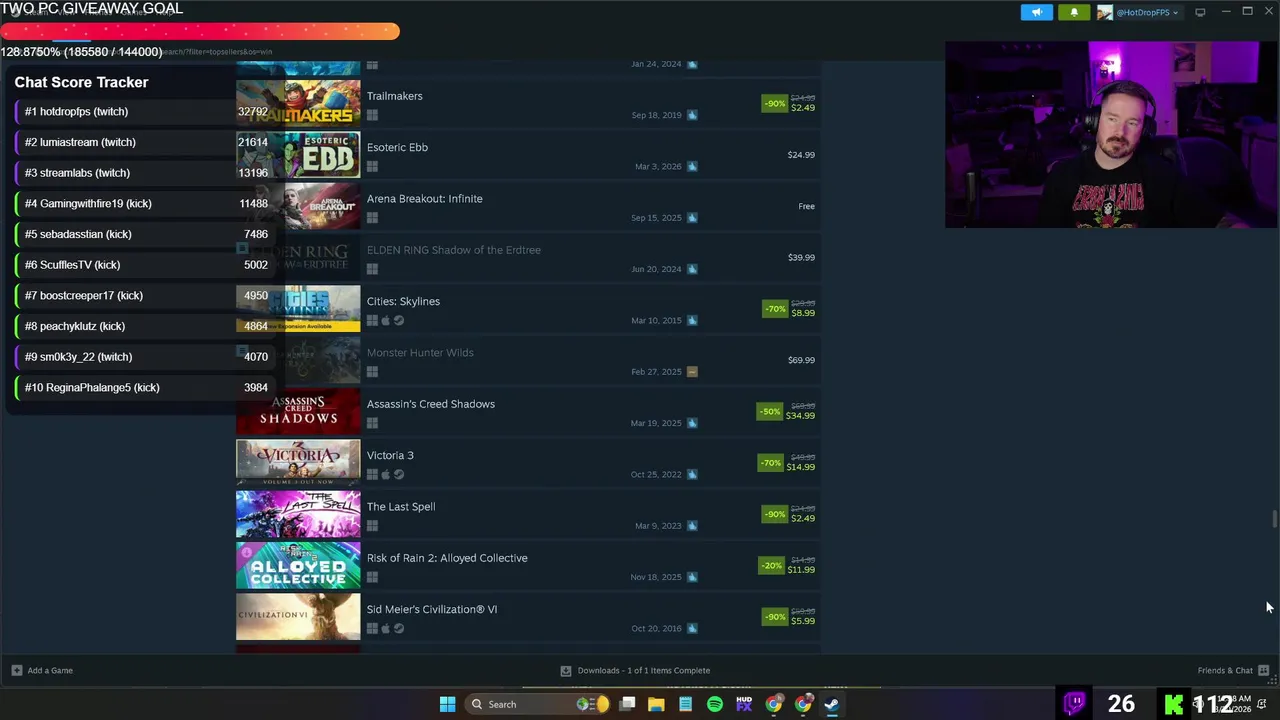Click Windows icon under Arena Breakout: Infinite

coord(372,217)
